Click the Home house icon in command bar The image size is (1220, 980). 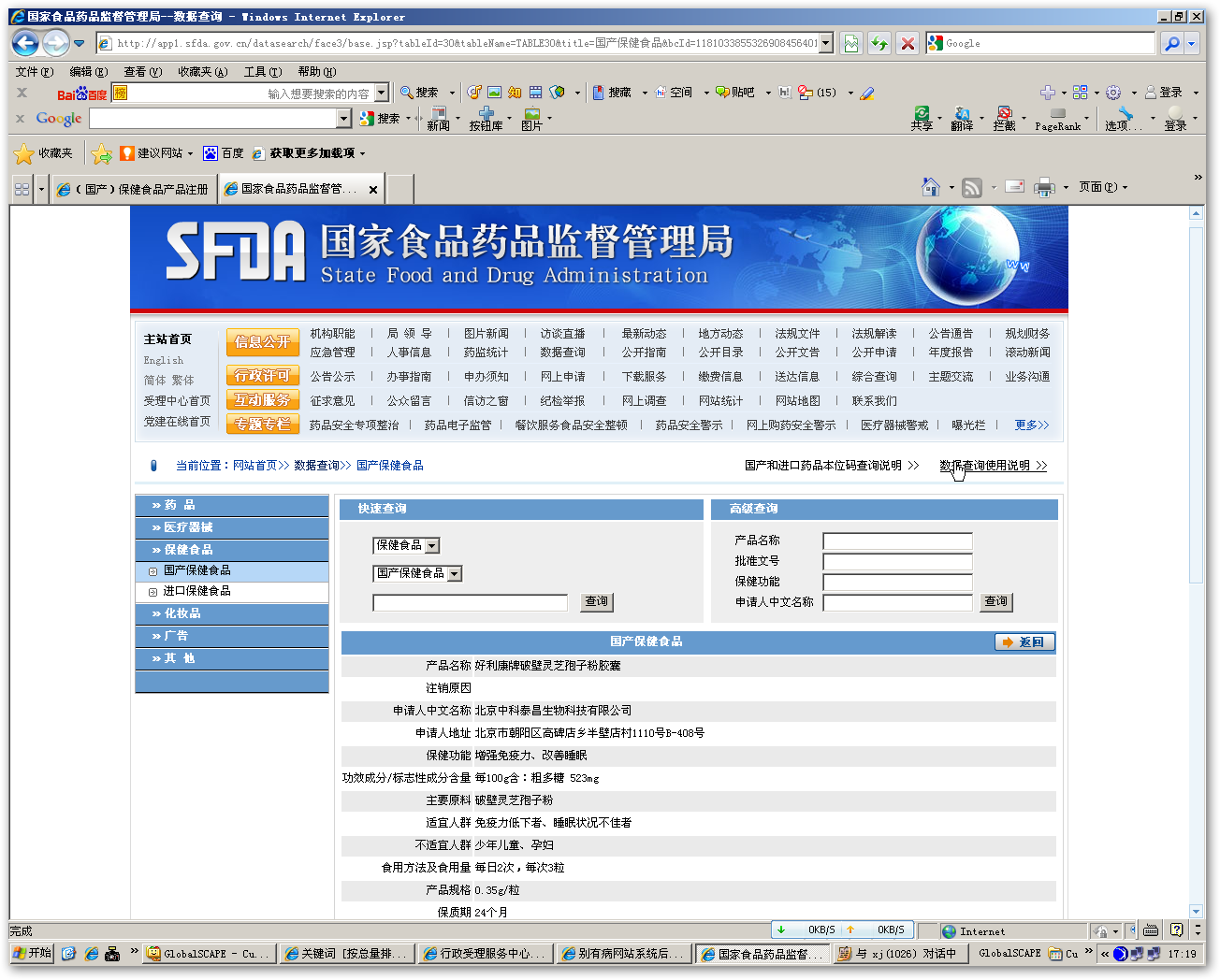click(930, 187)
